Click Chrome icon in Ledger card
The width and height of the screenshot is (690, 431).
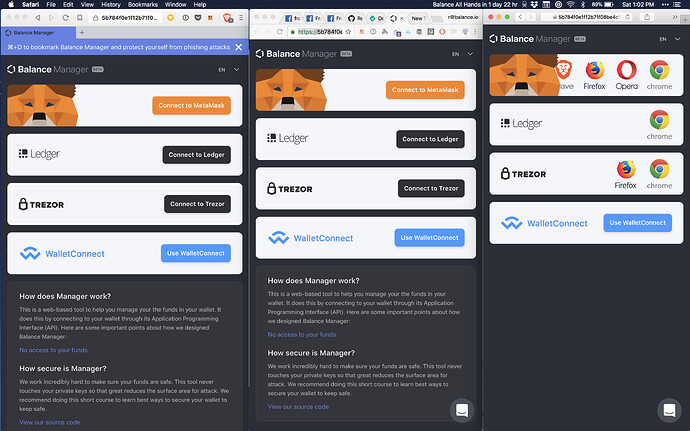click(659, 125)
